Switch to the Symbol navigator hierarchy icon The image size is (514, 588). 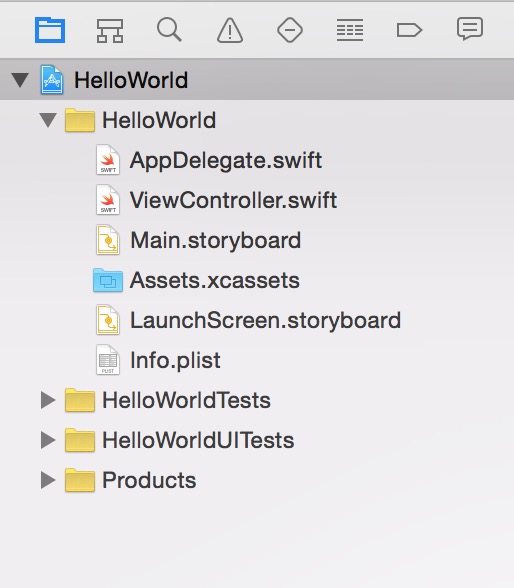click(110, 30)
